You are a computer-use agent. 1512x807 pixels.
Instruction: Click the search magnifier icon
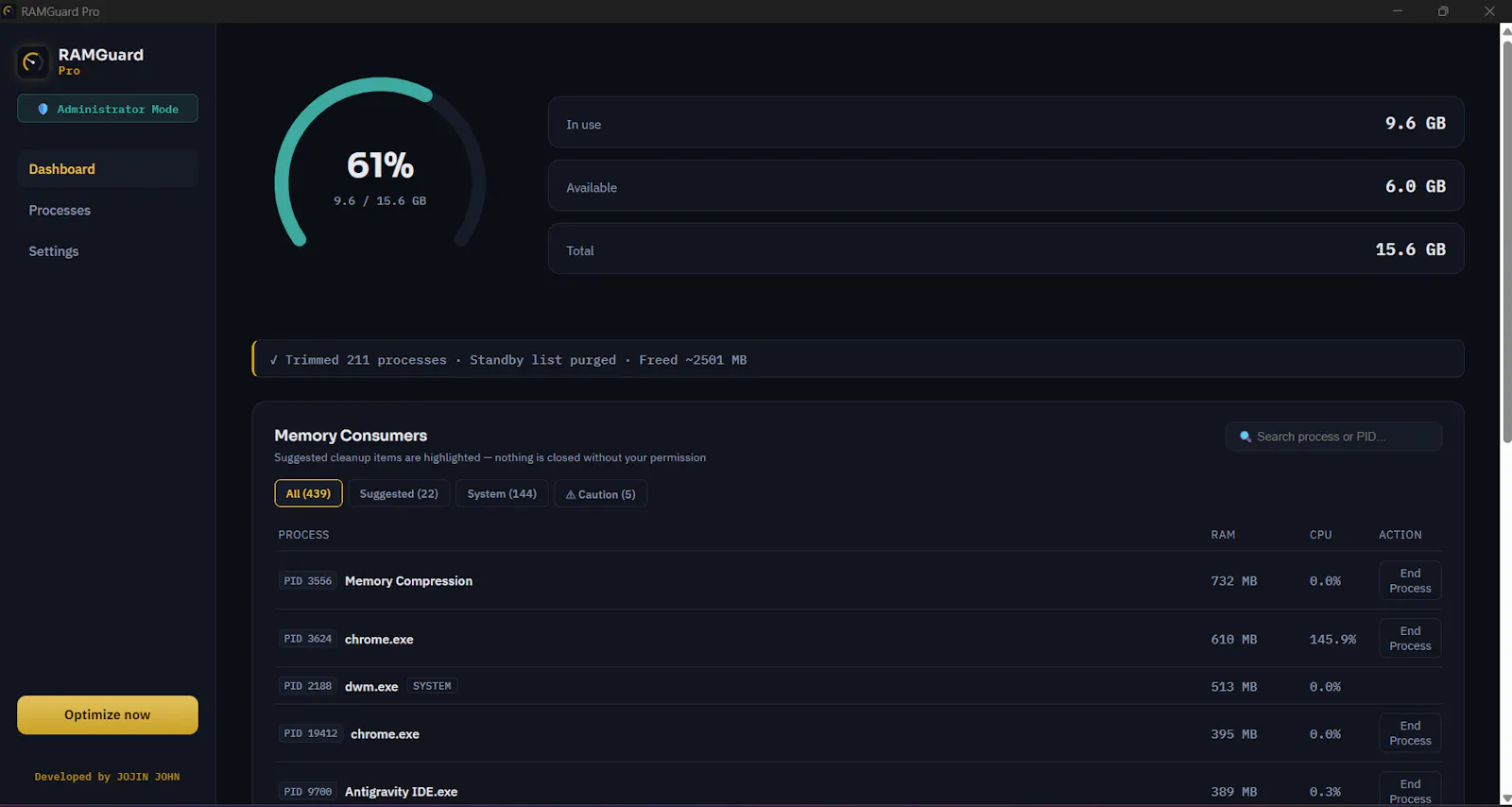click(x=1246, y=437)
